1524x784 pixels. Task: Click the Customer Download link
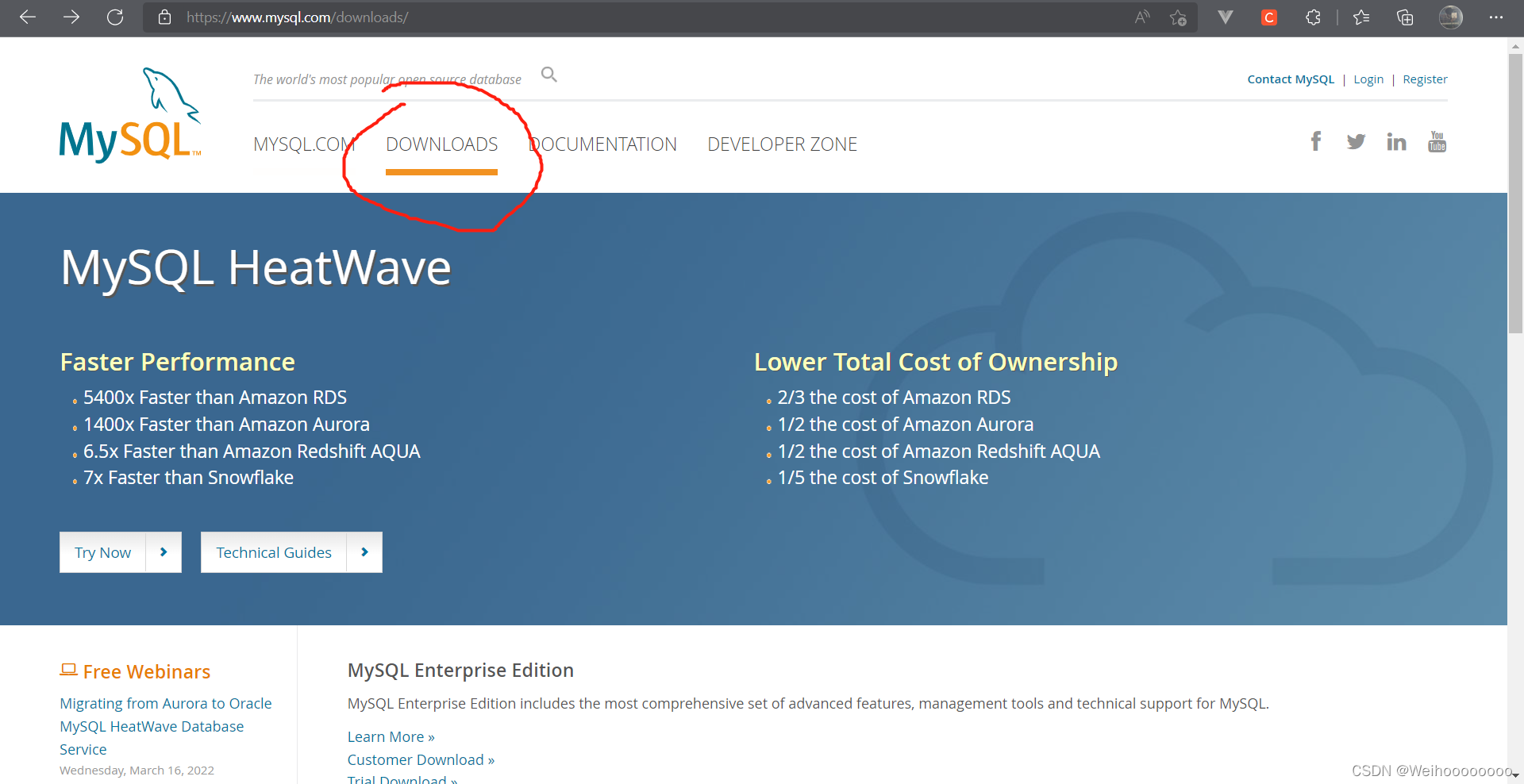pyautogui.click(x=421, y=760)
